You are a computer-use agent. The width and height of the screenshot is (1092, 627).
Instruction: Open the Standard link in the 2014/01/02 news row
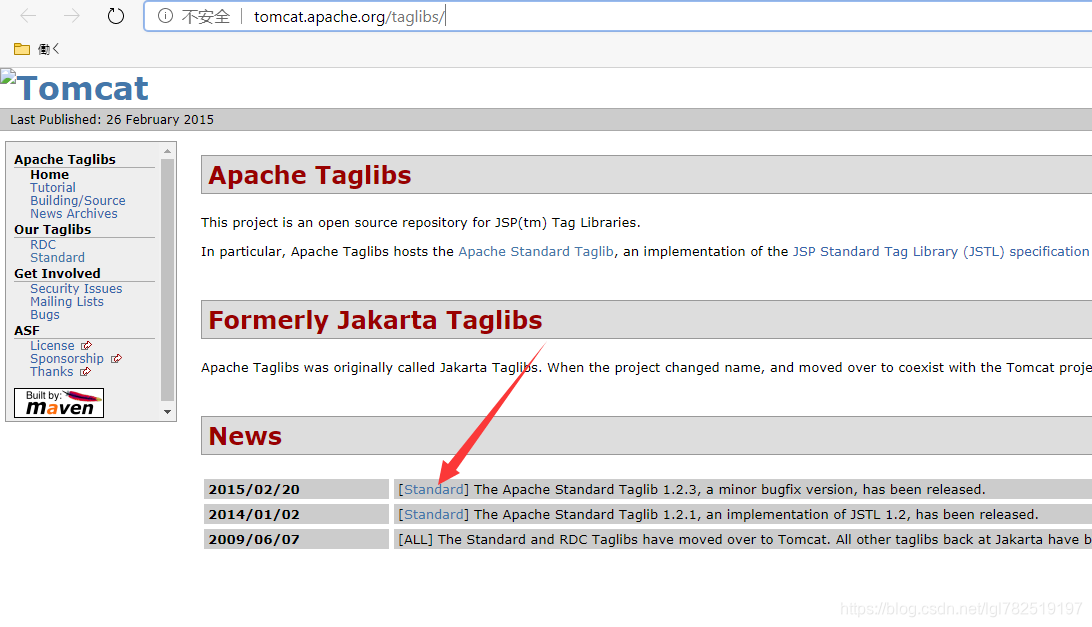tap(434, 515)
